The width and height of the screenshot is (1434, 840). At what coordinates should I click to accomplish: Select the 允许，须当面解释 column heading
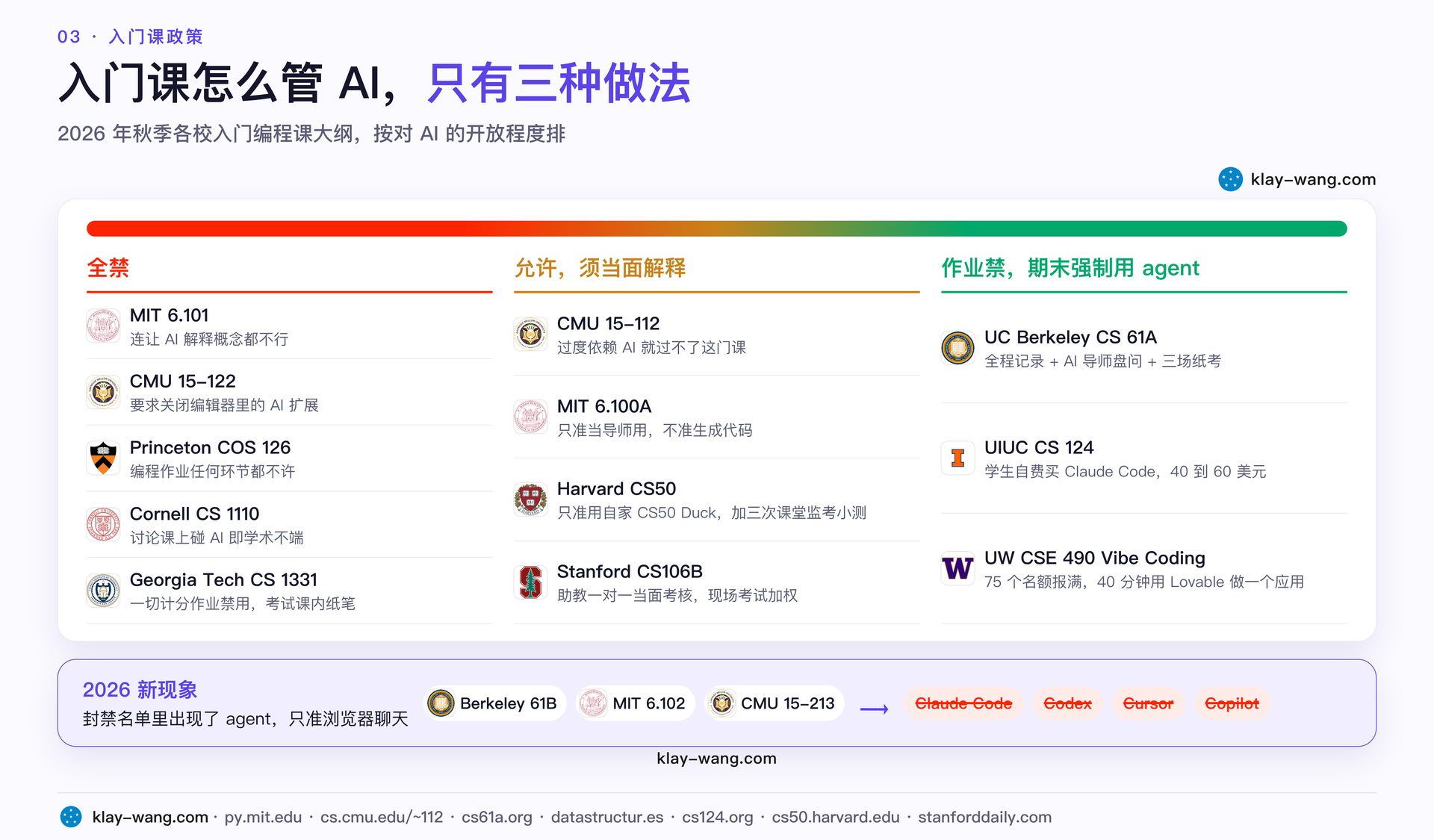click(600, 267)
